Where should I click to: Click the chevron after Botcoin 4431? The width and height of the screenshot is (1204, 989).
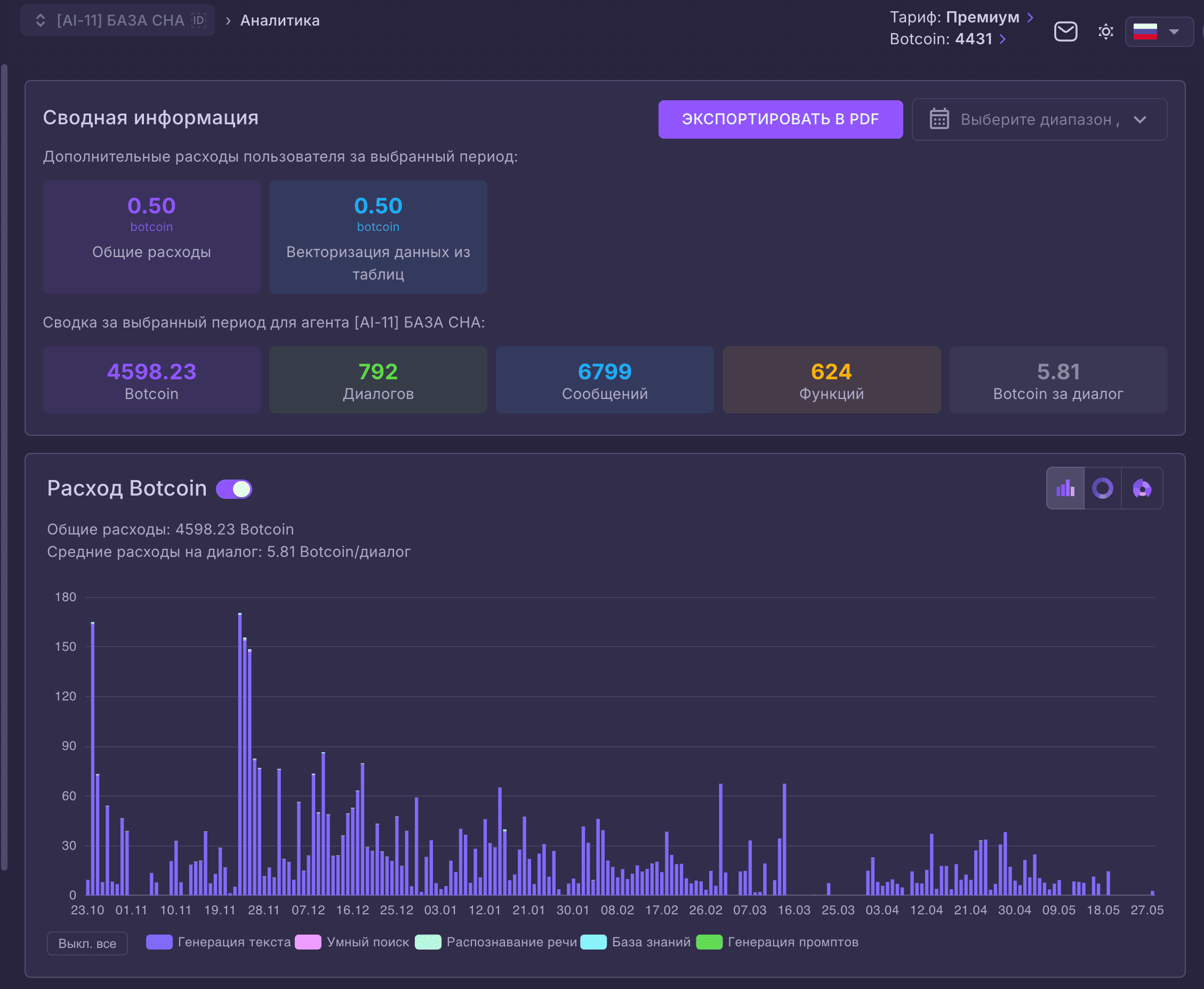tap(1002, 39)
